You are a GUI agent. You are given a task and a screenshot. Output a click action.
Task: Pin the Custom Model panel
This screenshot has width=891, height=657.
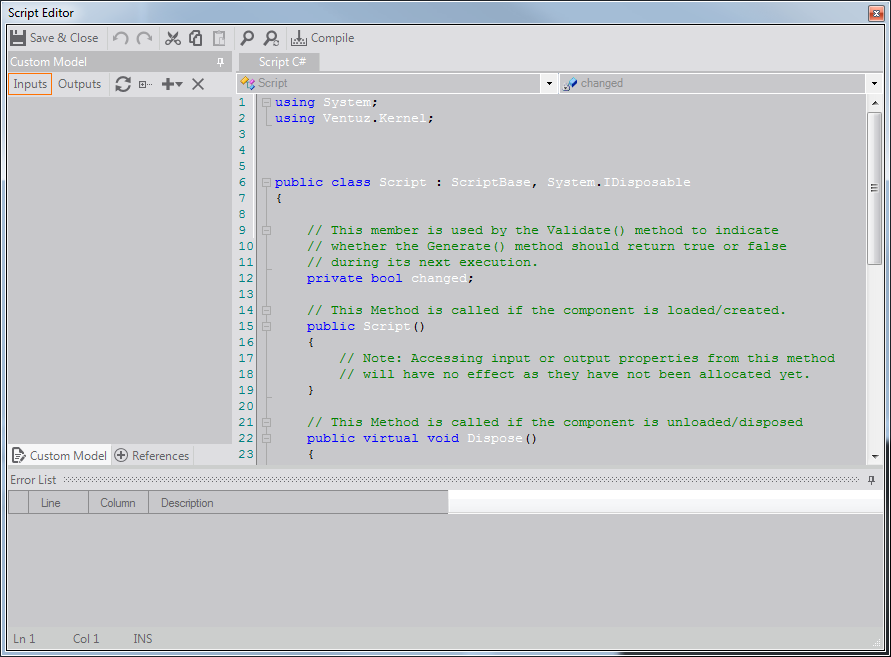coord(221,62)
